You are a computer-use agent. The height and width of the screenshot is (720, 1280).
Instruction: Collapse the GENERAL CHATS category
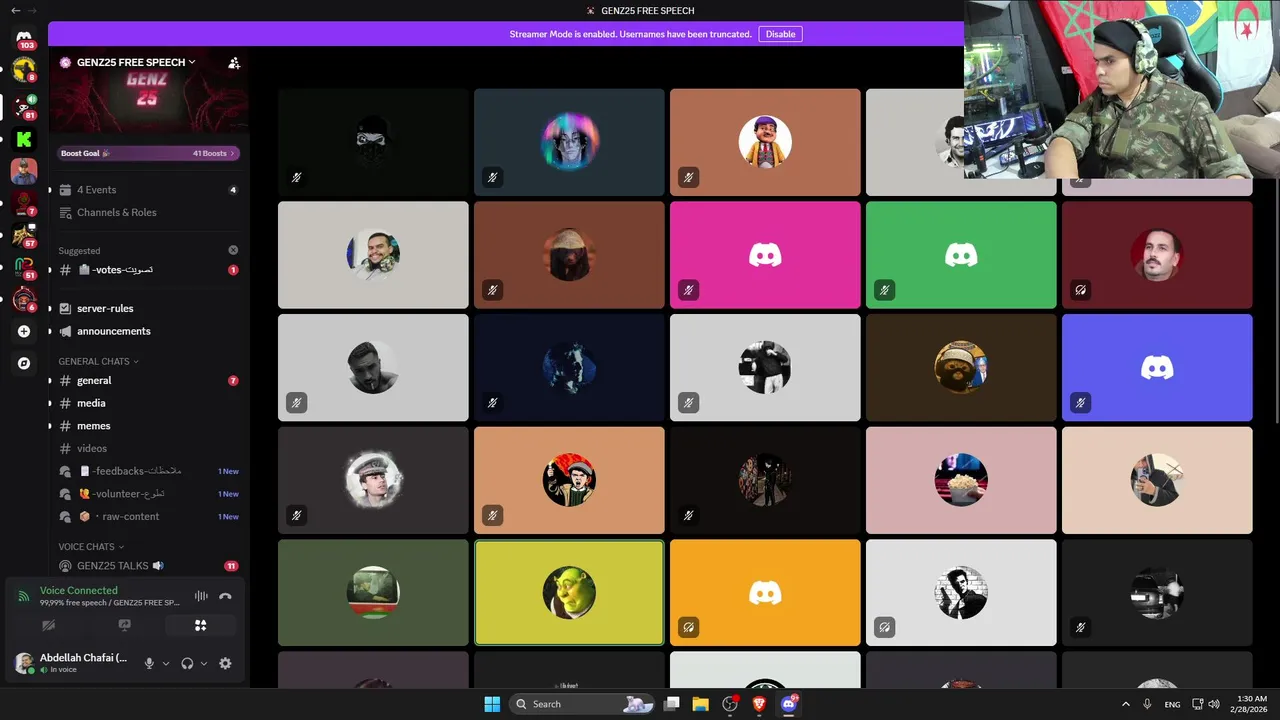98,361
